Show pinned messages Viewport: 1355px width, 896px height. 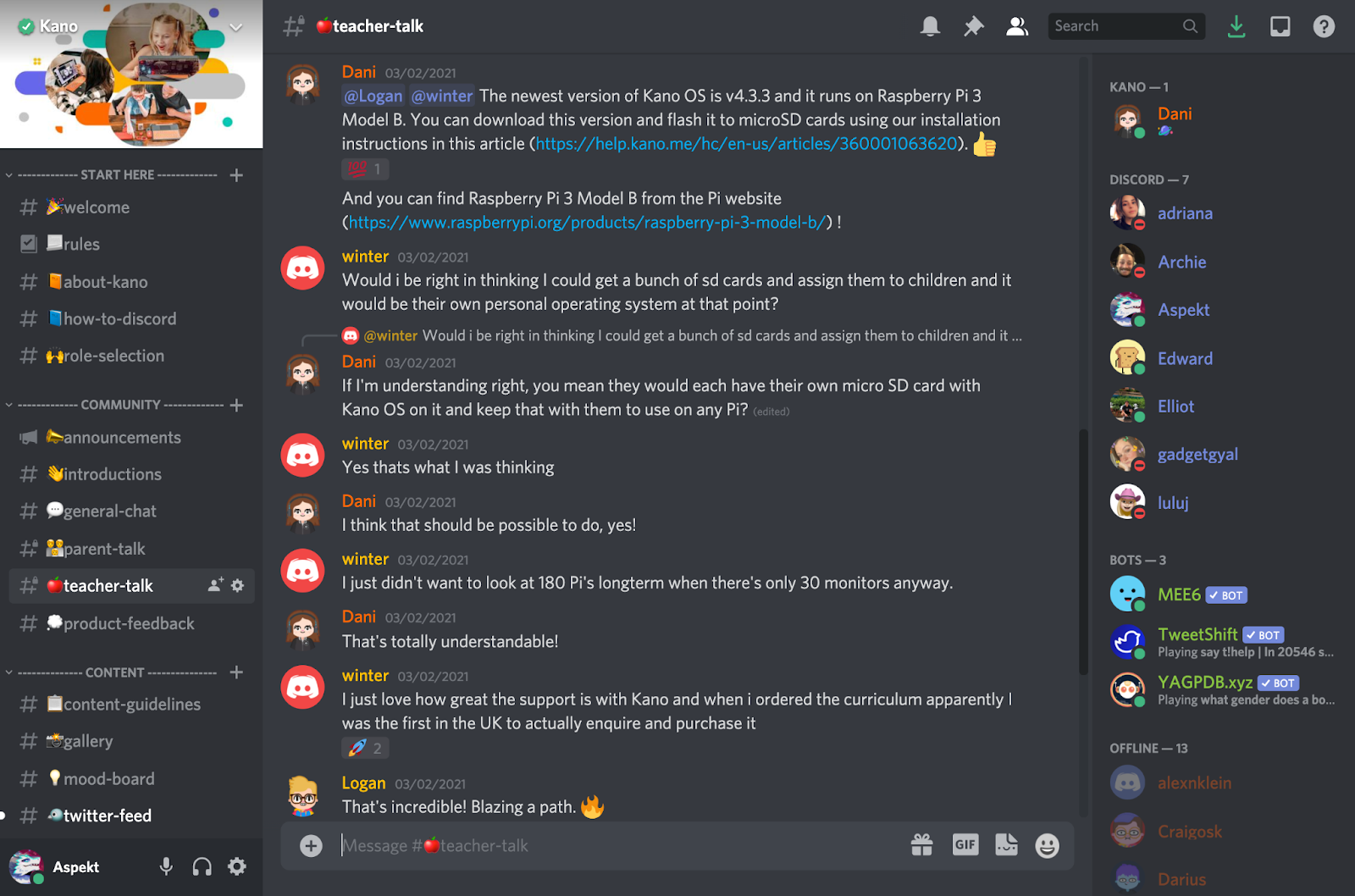pyautogui.click(x=974, y=26)
